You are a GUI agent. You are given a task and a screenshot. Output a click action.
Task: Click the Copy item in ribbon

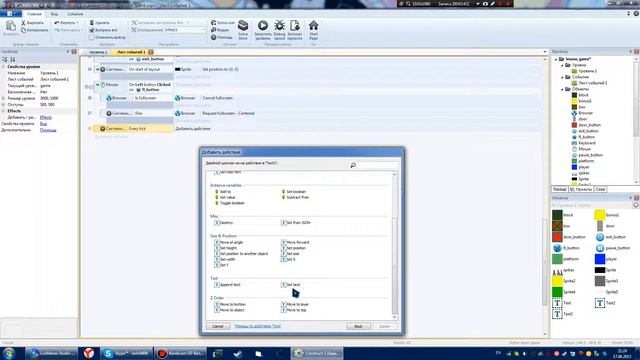pyautogui.click(x=35, y=30)
